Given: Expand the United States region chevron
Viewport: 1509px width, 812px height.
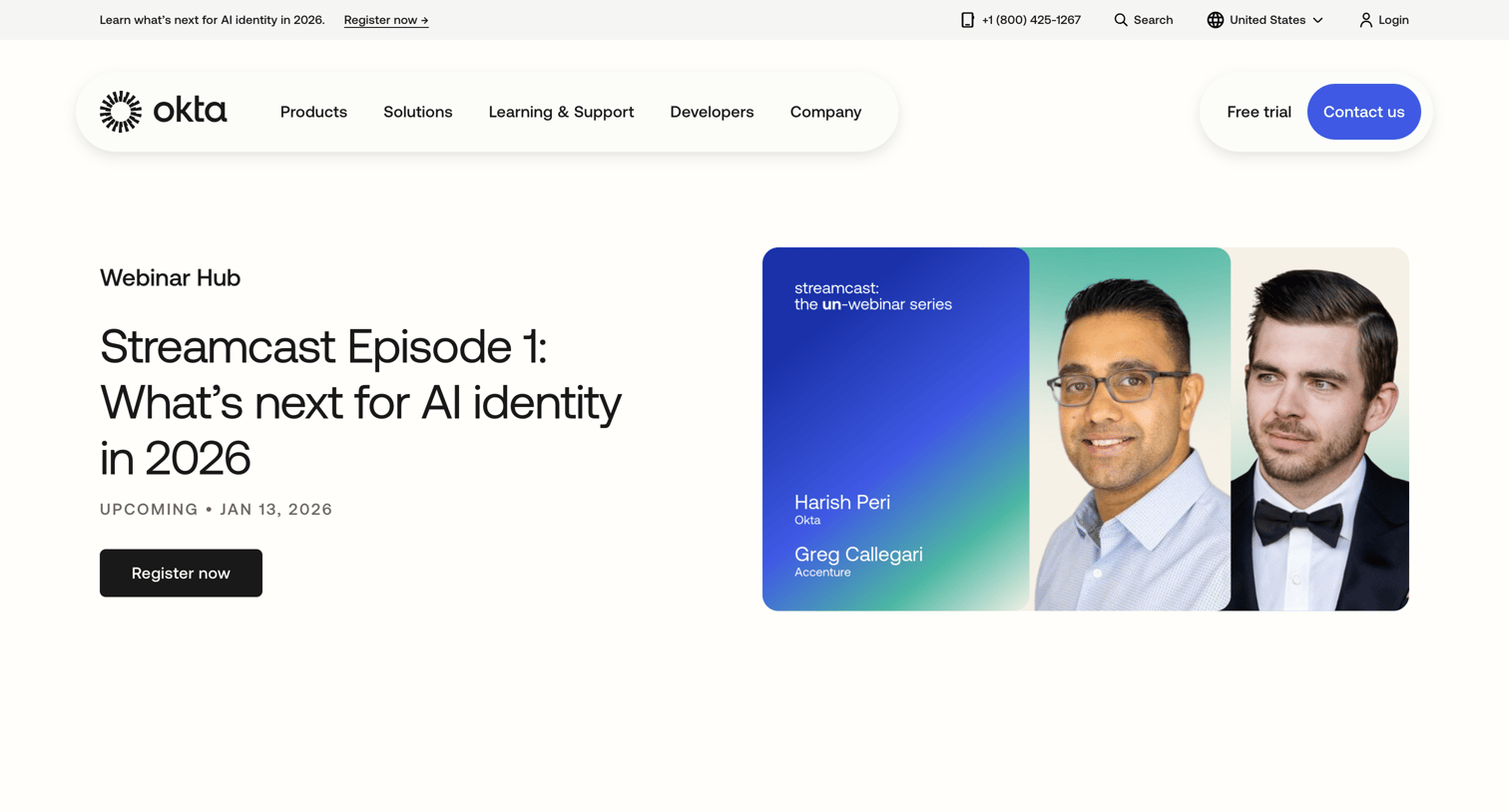Looking at the screenshot, I should pyautogui.click(x=1317, y=20).
